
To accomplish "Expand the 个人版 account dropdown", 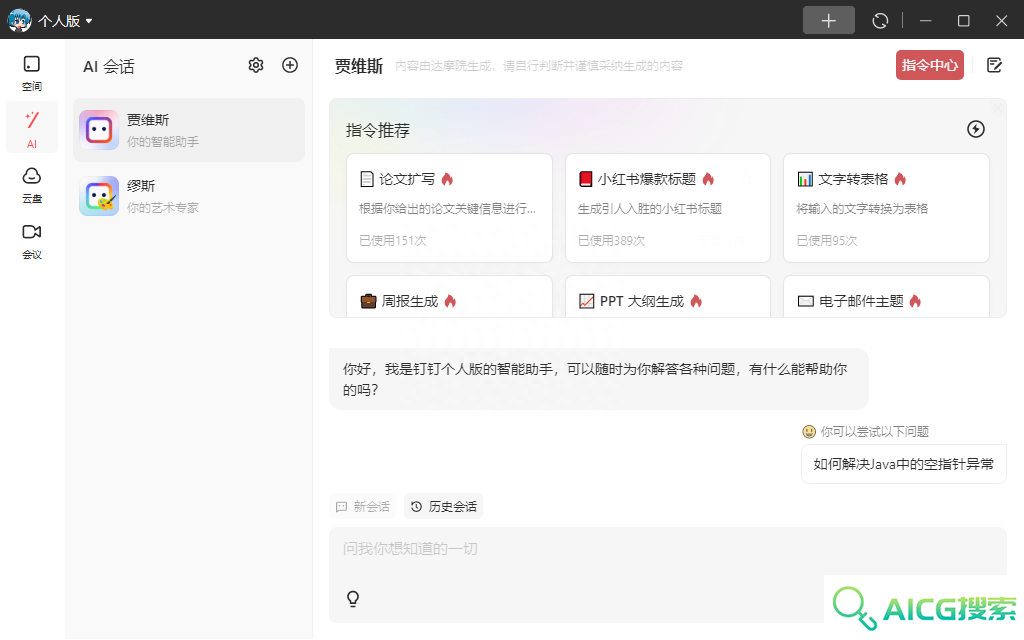I will 65,21.
